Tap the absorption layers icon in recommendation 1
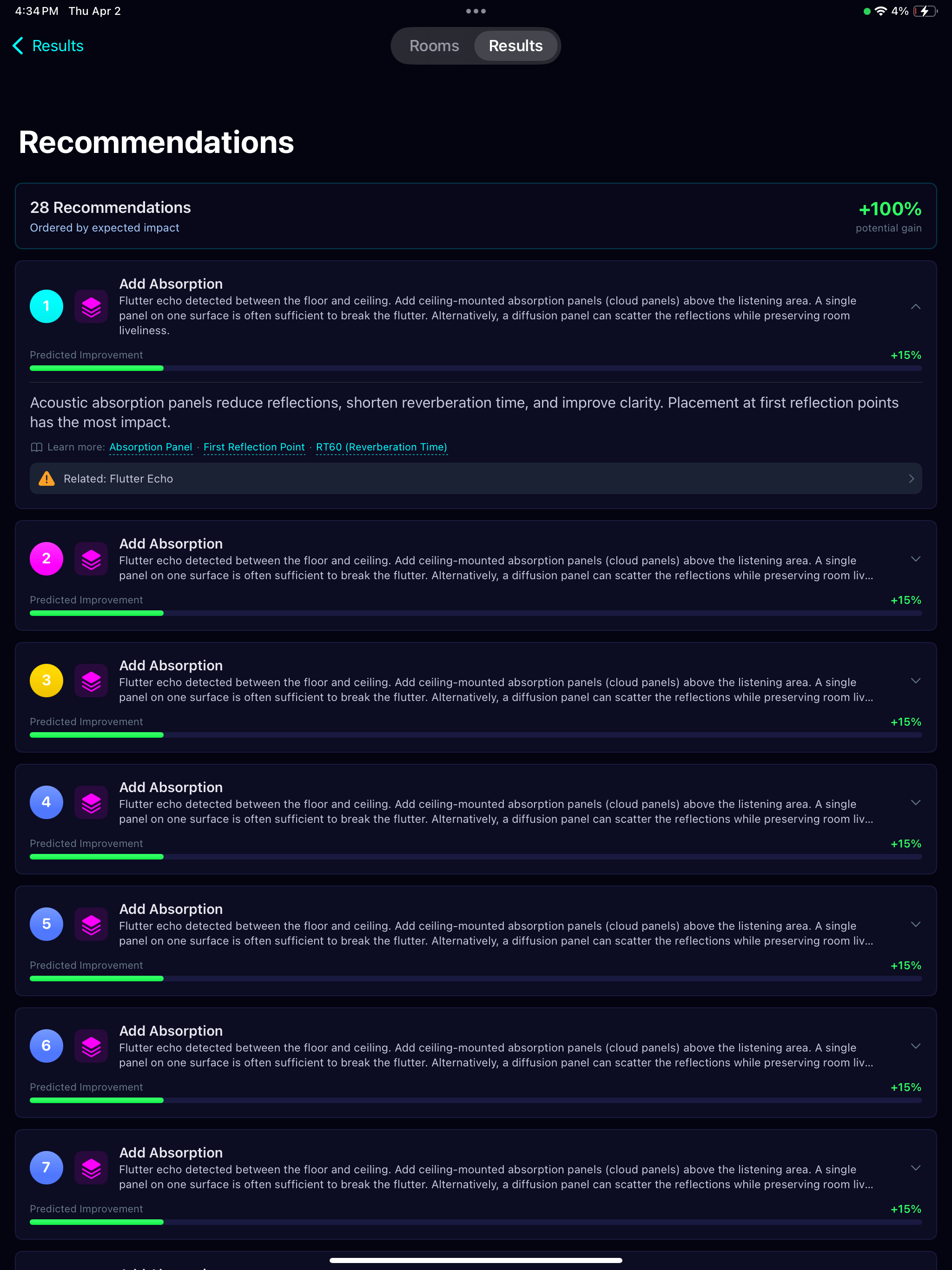The width and height of the screenshot is (952, 1270). tap(91, 307)
